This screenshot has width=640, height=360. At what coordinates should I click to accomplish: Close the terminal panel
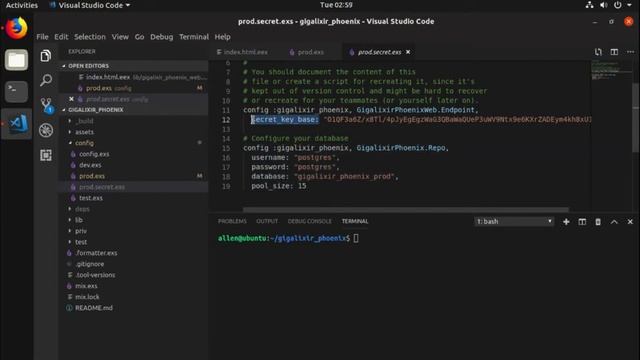630,222
